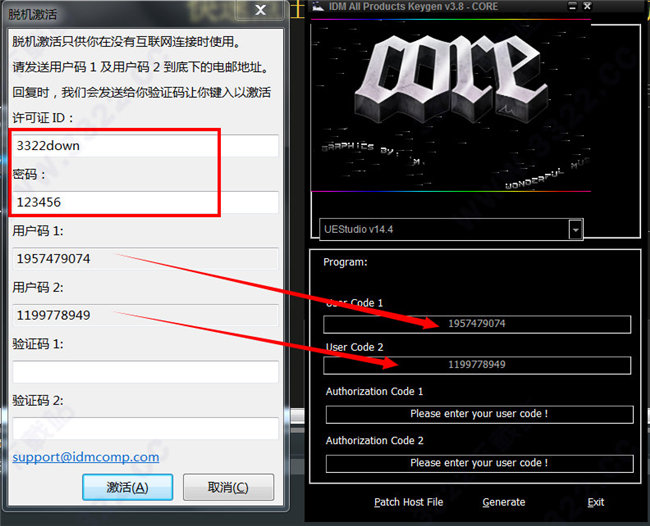Click the 许可证 ID: label

[43, 118]
